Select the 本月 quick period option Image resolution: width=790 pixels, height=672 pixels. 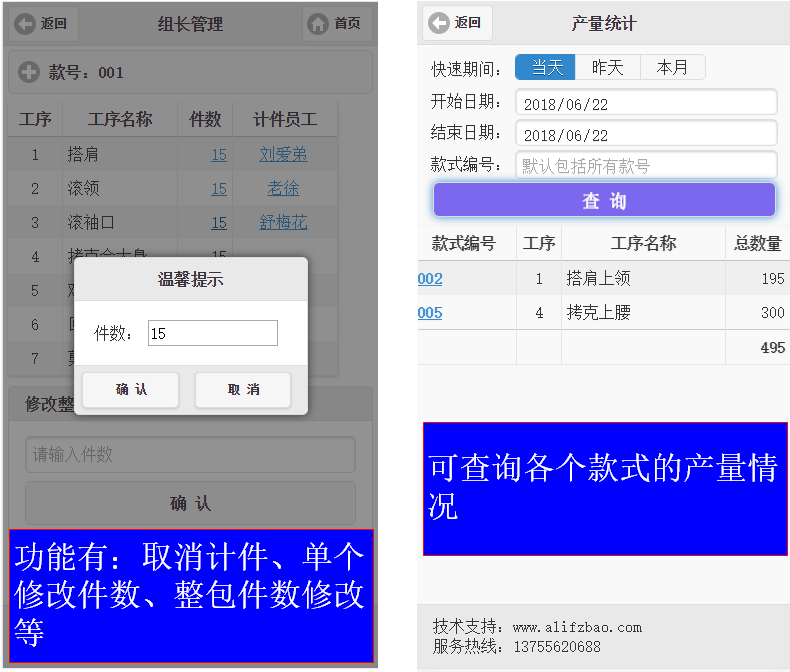672,67
